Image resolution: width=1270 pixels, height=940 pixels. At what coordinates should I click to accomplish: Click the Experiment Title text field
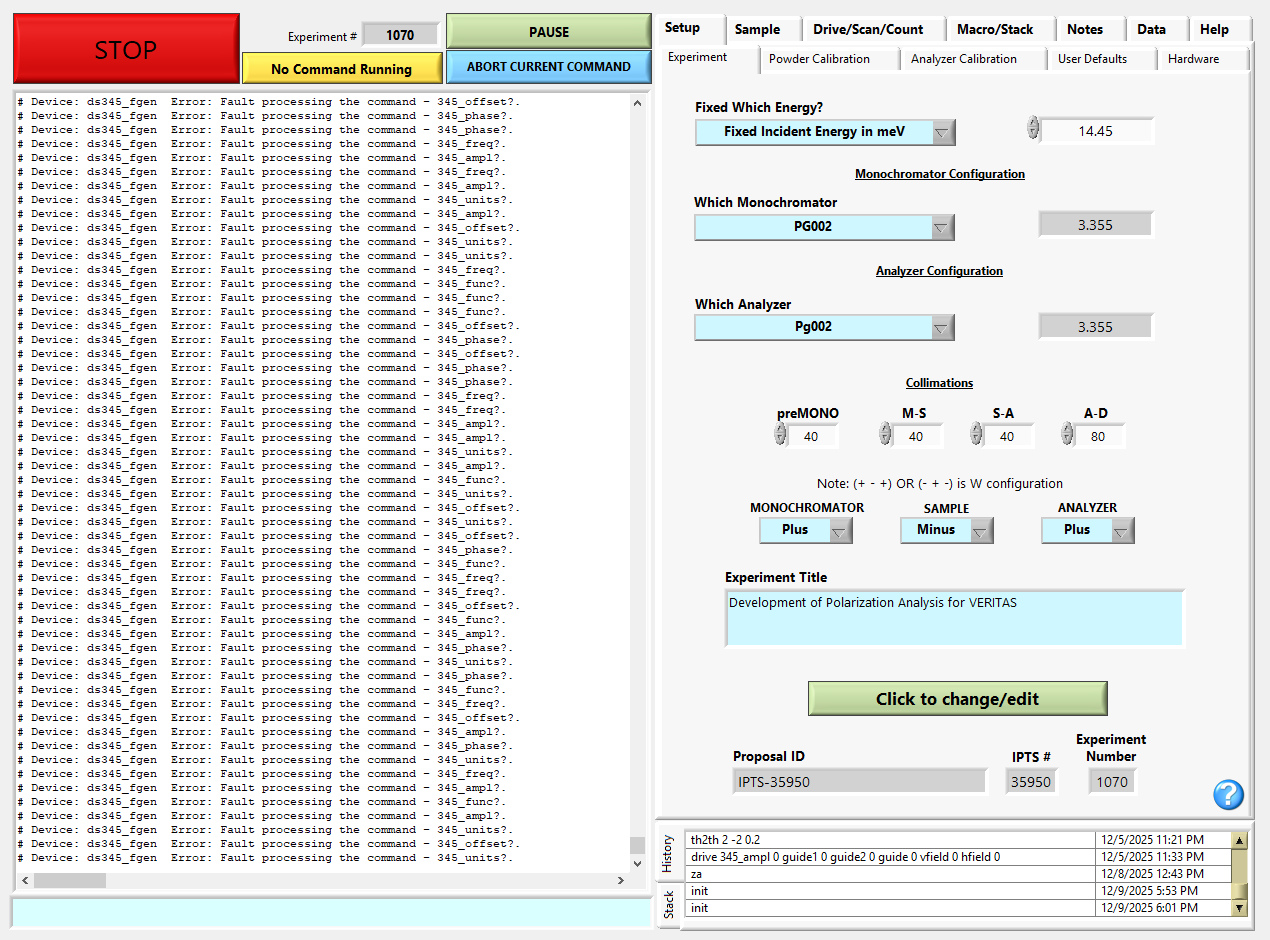point(954,618)
